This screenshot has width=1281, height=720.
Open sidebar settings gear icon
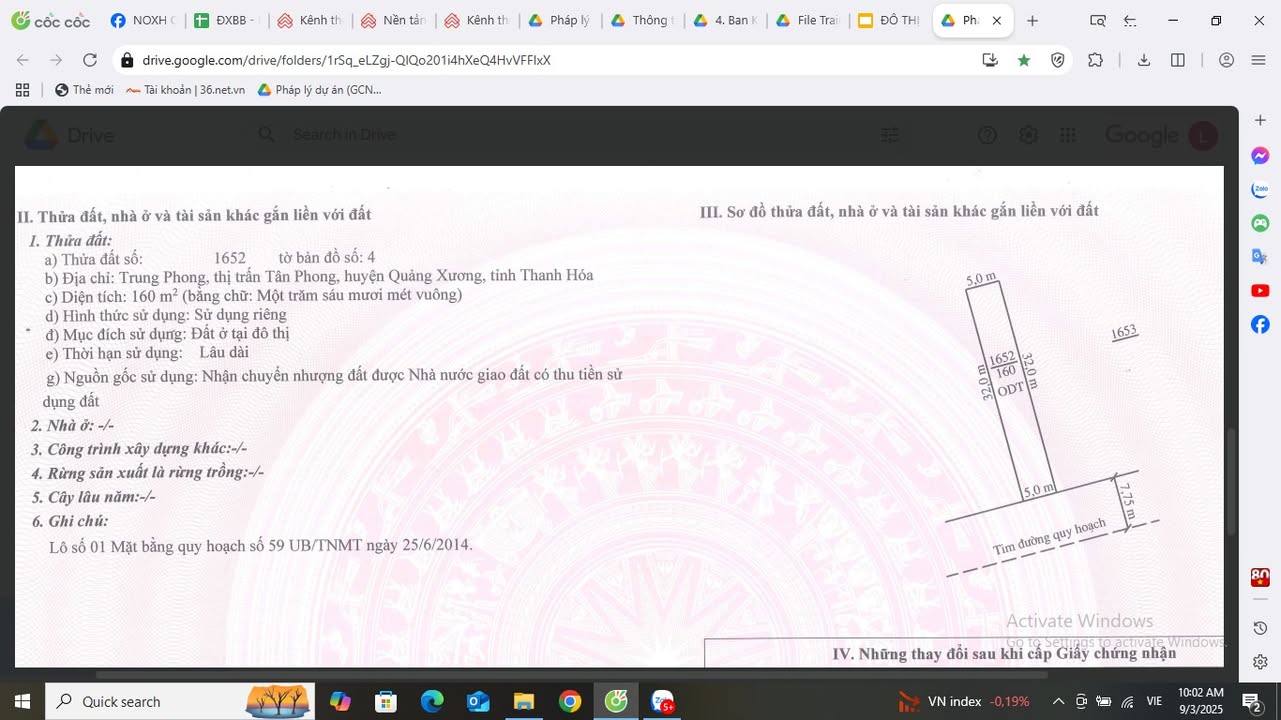coord(1260,662)
